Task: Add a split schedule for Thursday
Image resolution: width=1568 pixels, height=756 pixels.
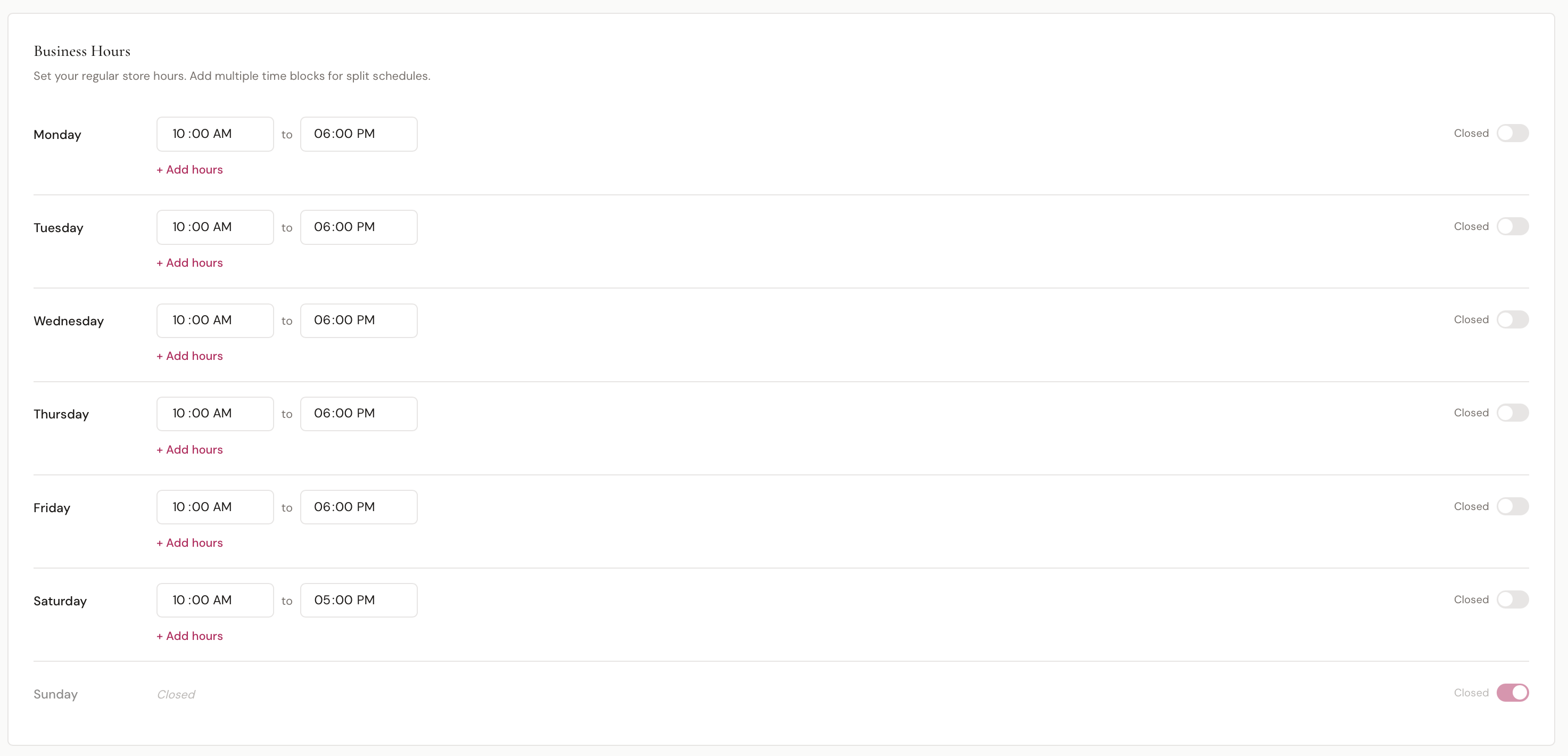Action: 190,450
